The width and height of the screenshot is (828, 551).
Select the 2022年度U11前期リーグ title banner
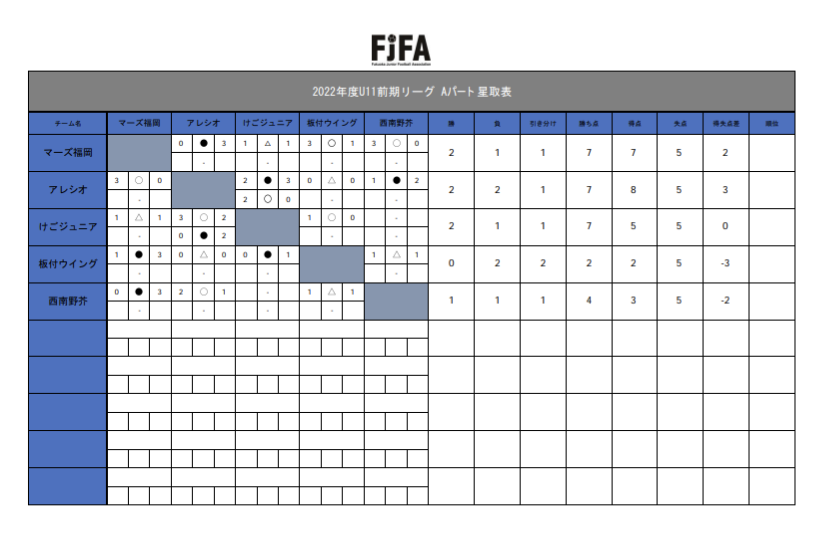[412, 91]
